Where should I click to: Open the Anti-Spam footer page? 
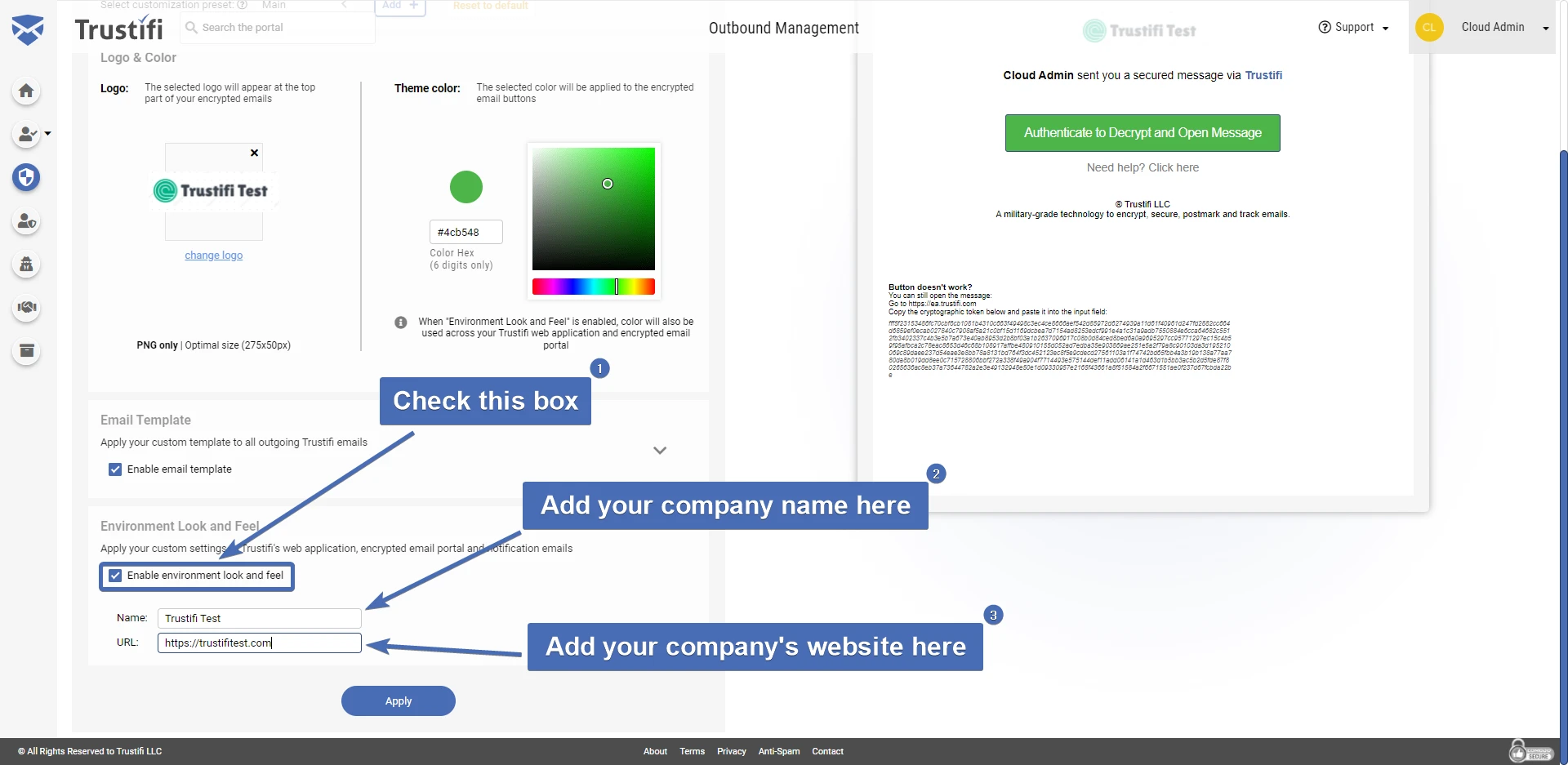(778, 751)
